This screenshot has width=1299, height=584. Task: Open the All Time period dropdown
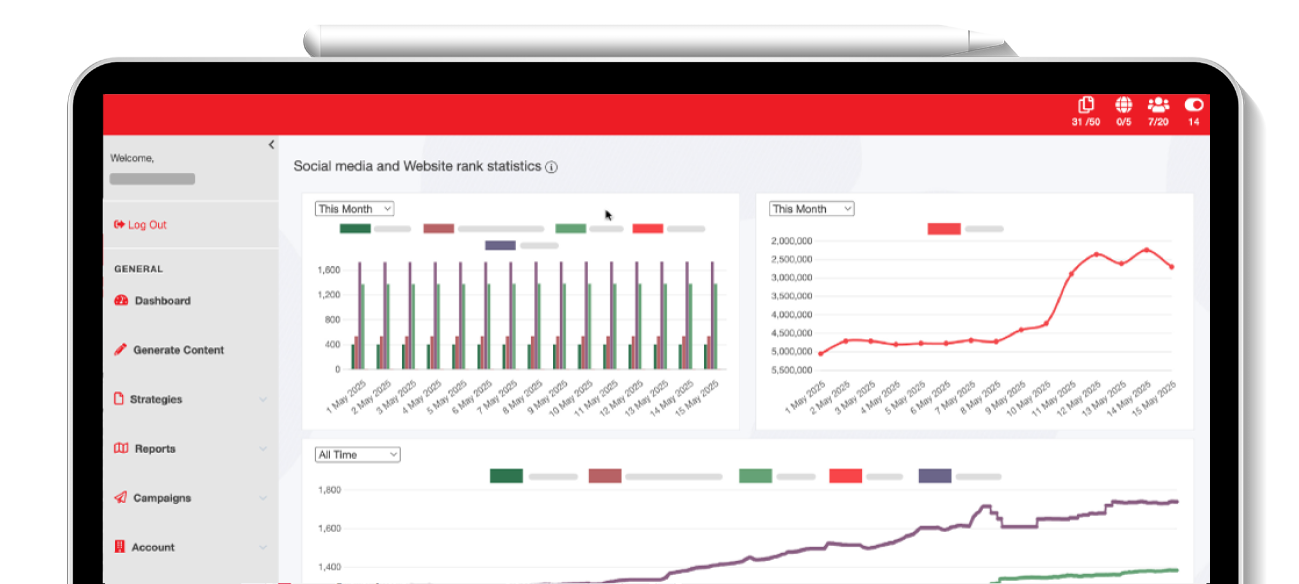tap(357, 455)
